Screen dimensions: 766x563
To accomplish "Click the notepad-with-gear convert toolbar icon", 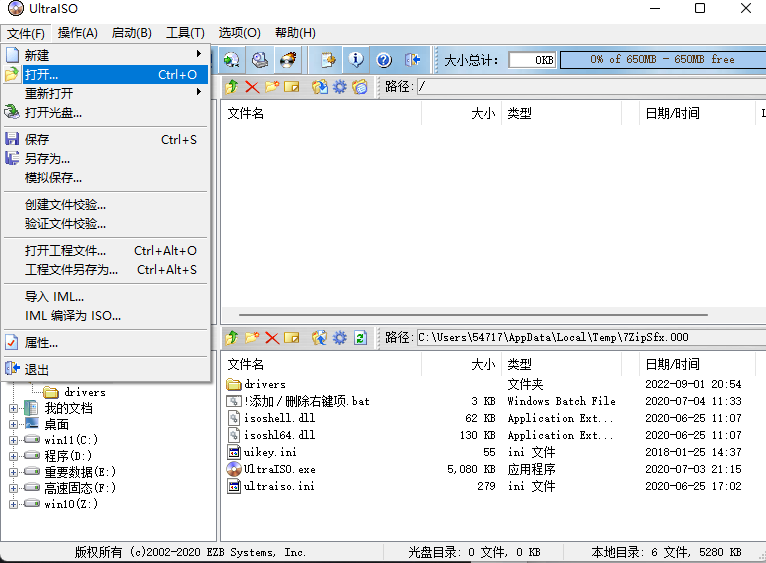I will pos(328,60).
